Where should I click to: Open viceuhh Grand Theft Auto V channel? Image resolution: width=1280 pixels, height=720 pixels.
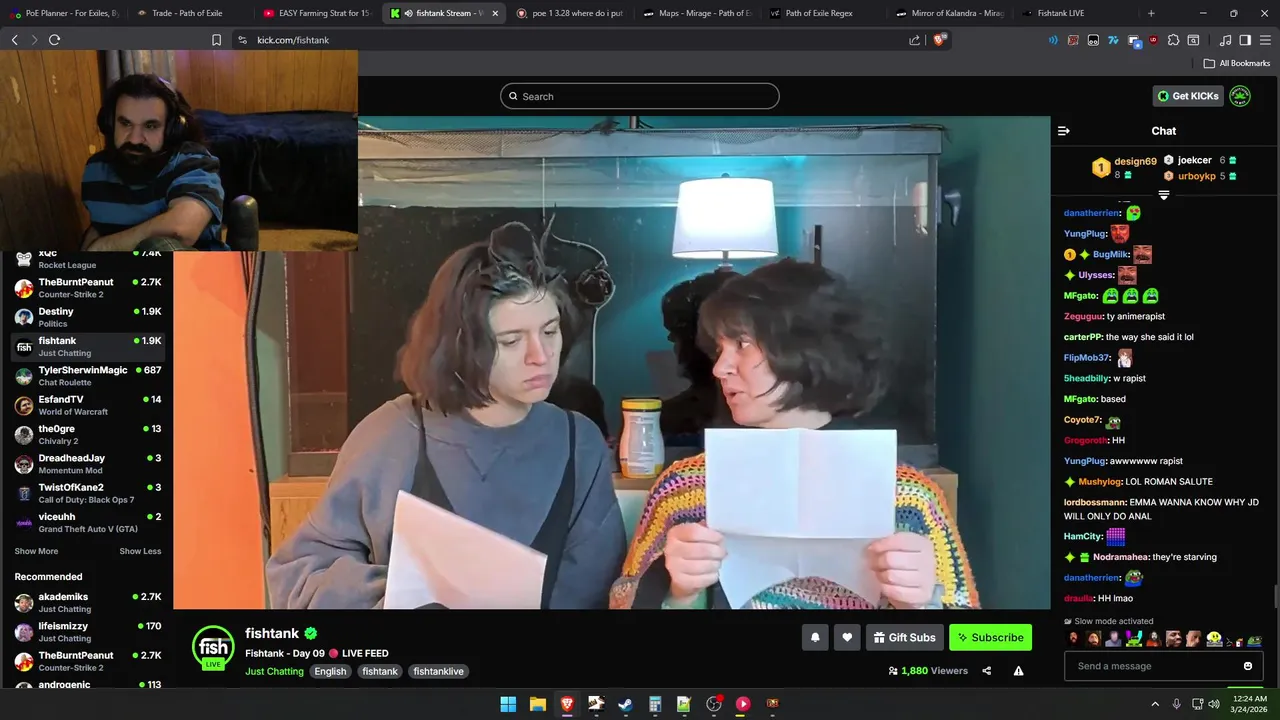pyautogui.click(x=88, y=522)
